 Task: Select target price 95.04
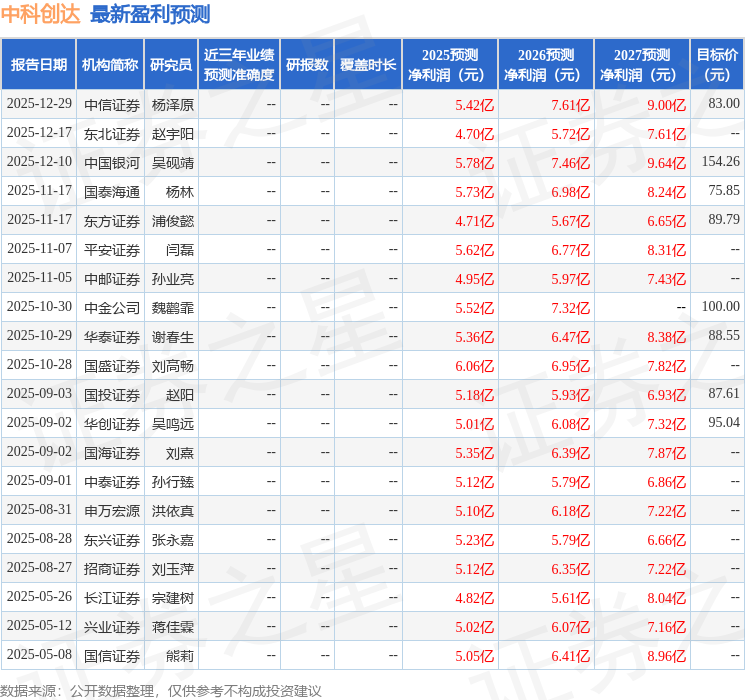pyautogui.click(x=724, y=422)
